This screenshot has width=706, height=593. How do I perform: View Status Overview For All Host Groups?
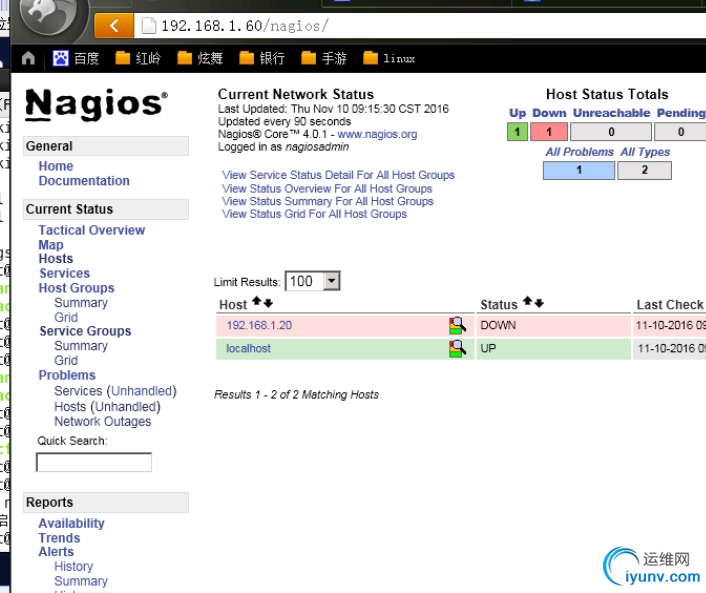click(x=327, y=188)
